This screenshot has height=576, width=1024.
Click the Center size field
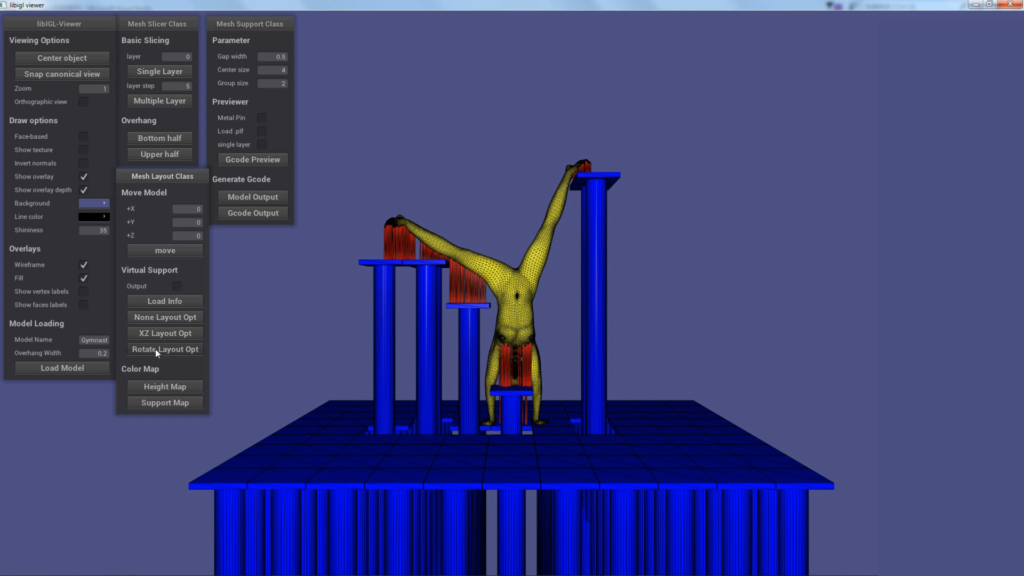tap(272, 70)
